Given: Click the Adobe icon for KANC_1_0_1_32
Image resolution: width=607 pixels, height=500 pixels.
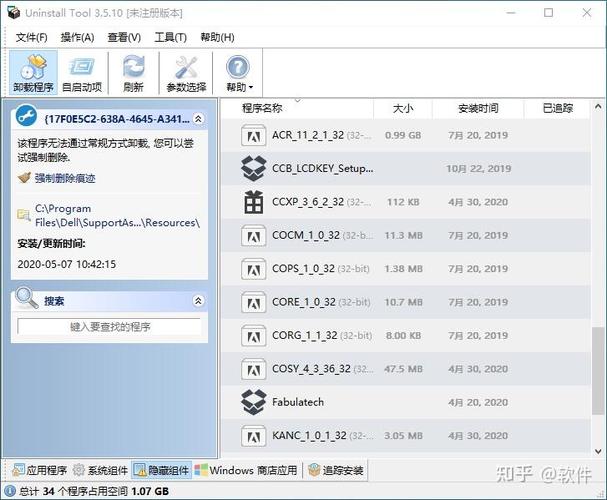Looking at the screenshot, I should [x=254, y=436].
